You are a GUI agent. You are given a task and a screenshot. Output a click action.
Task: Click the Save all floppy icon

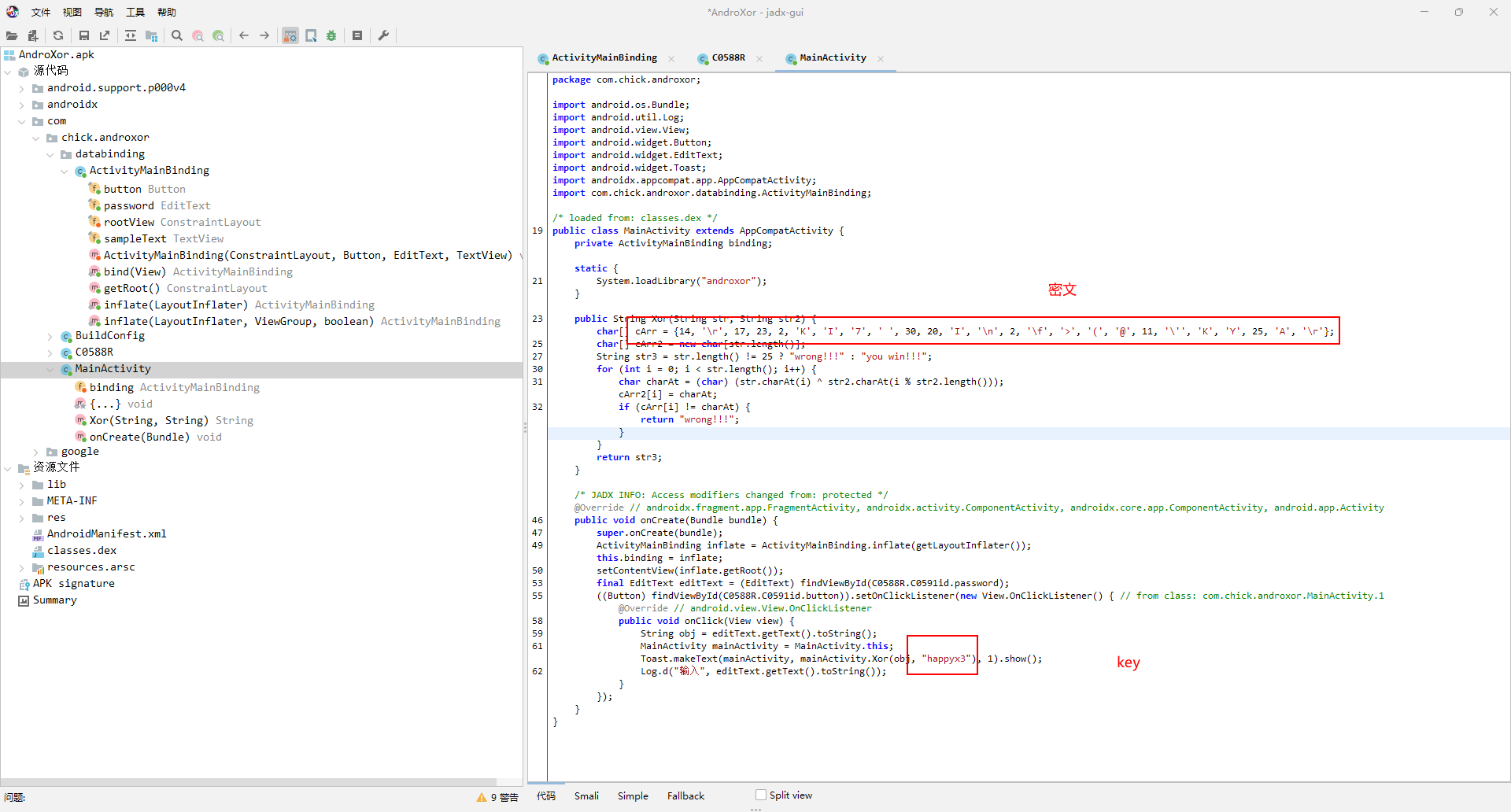[84, 35]
